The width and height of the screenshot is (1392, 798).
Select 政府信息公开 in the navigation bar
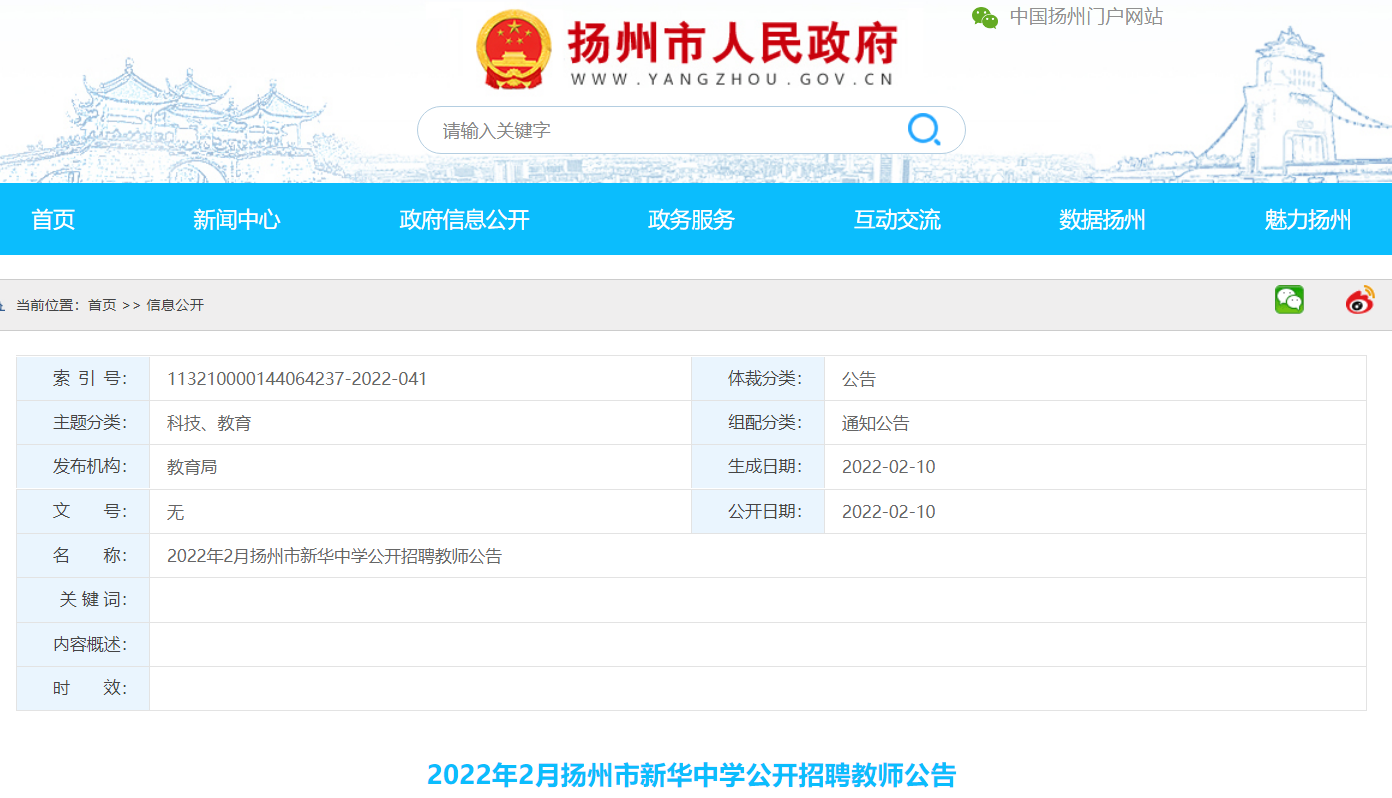464,220
